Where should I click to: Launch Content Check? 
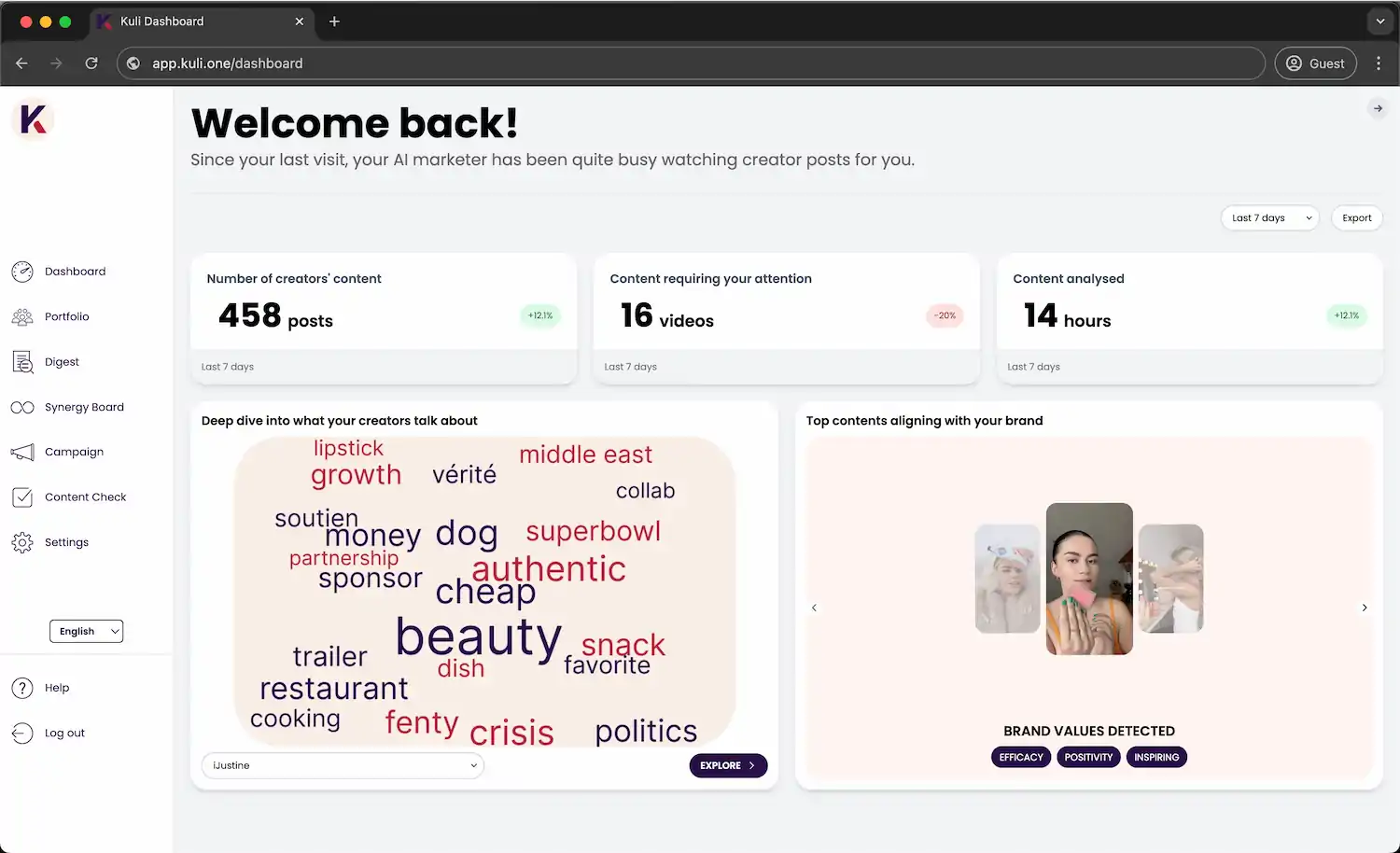(85, 496)
